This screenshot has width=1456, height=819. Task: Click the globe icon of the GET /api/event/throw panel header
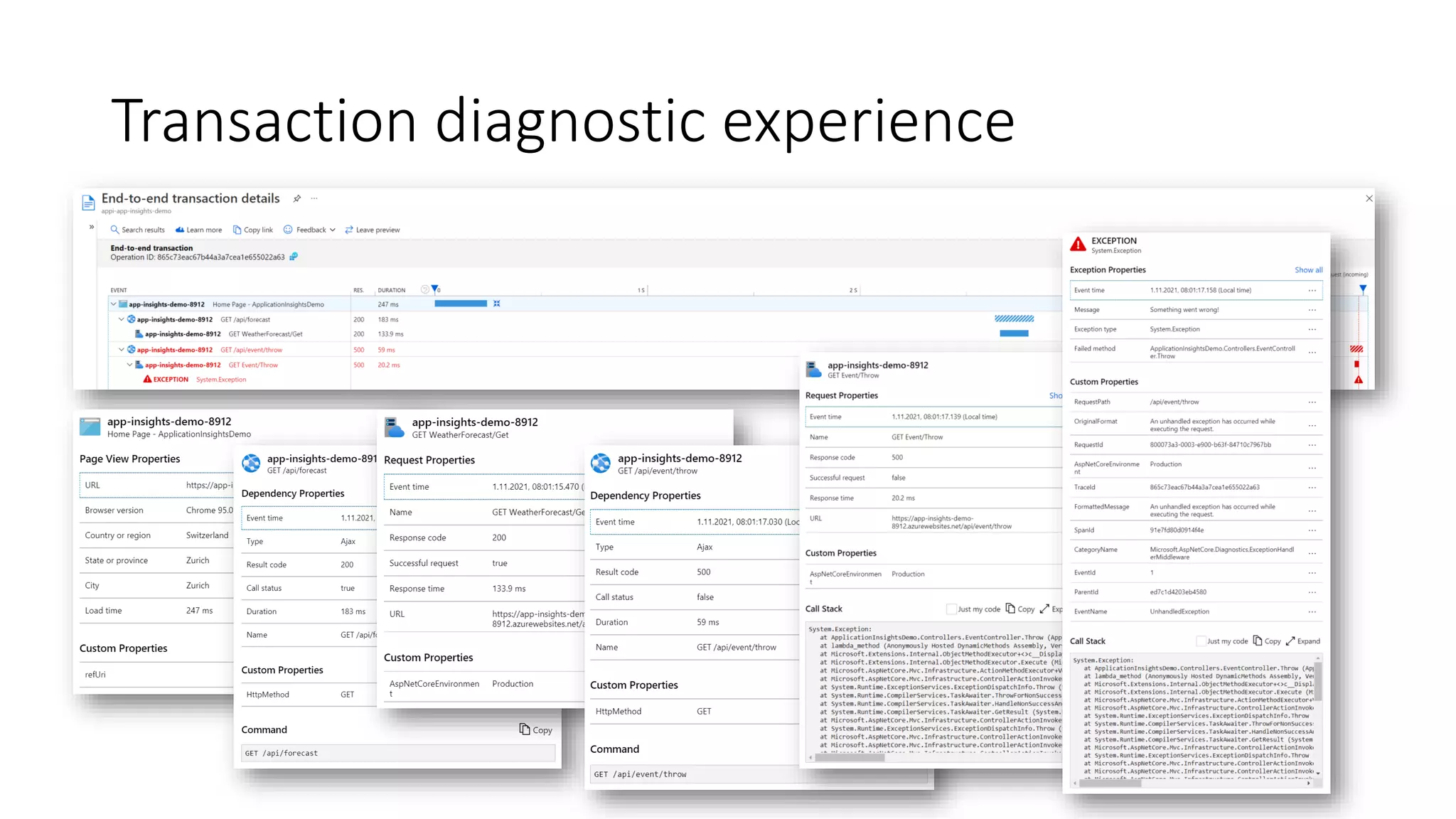tap(601, 464)
